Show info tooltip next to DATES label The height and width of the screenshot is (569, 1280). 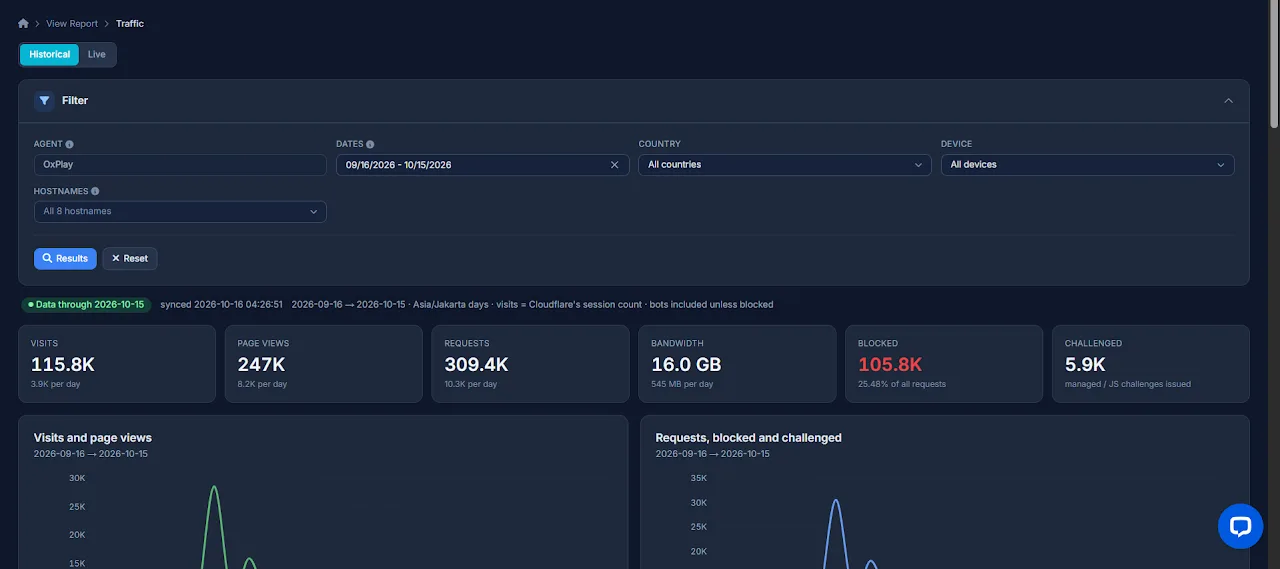[370, 144]
